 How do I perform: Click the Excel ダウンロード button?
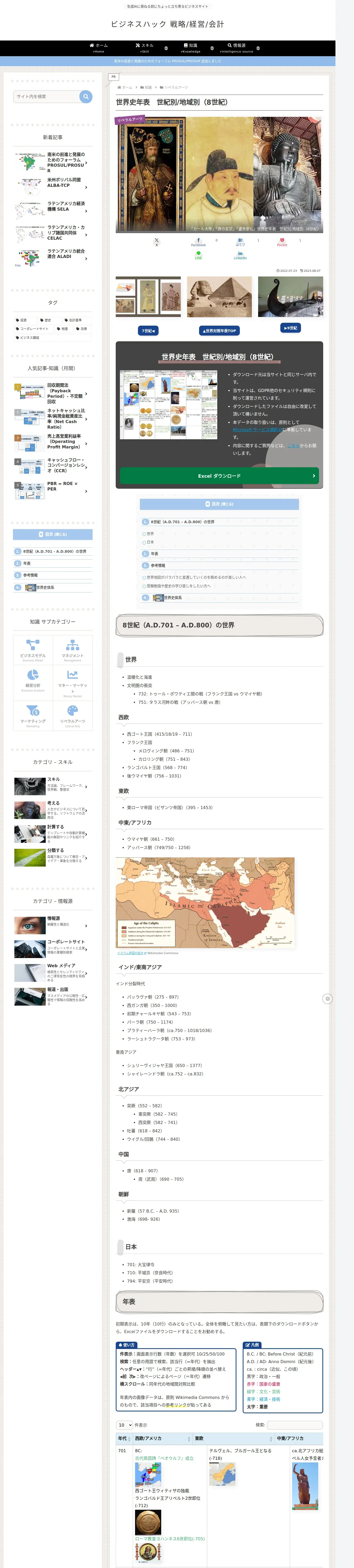219,476
